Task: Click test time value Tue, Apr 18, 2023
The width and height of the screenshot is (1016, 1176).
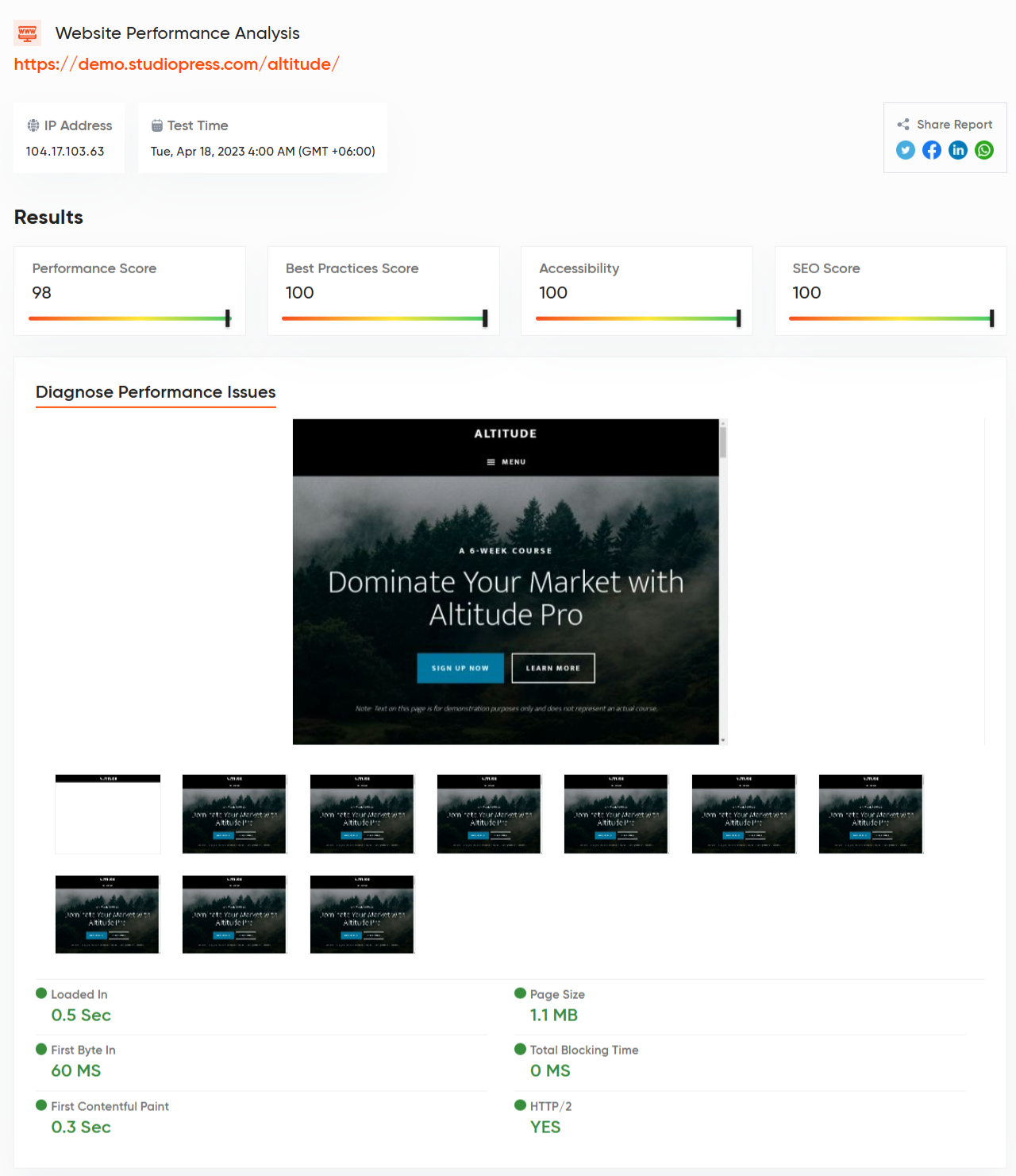Action: click(x=263, y=151)
